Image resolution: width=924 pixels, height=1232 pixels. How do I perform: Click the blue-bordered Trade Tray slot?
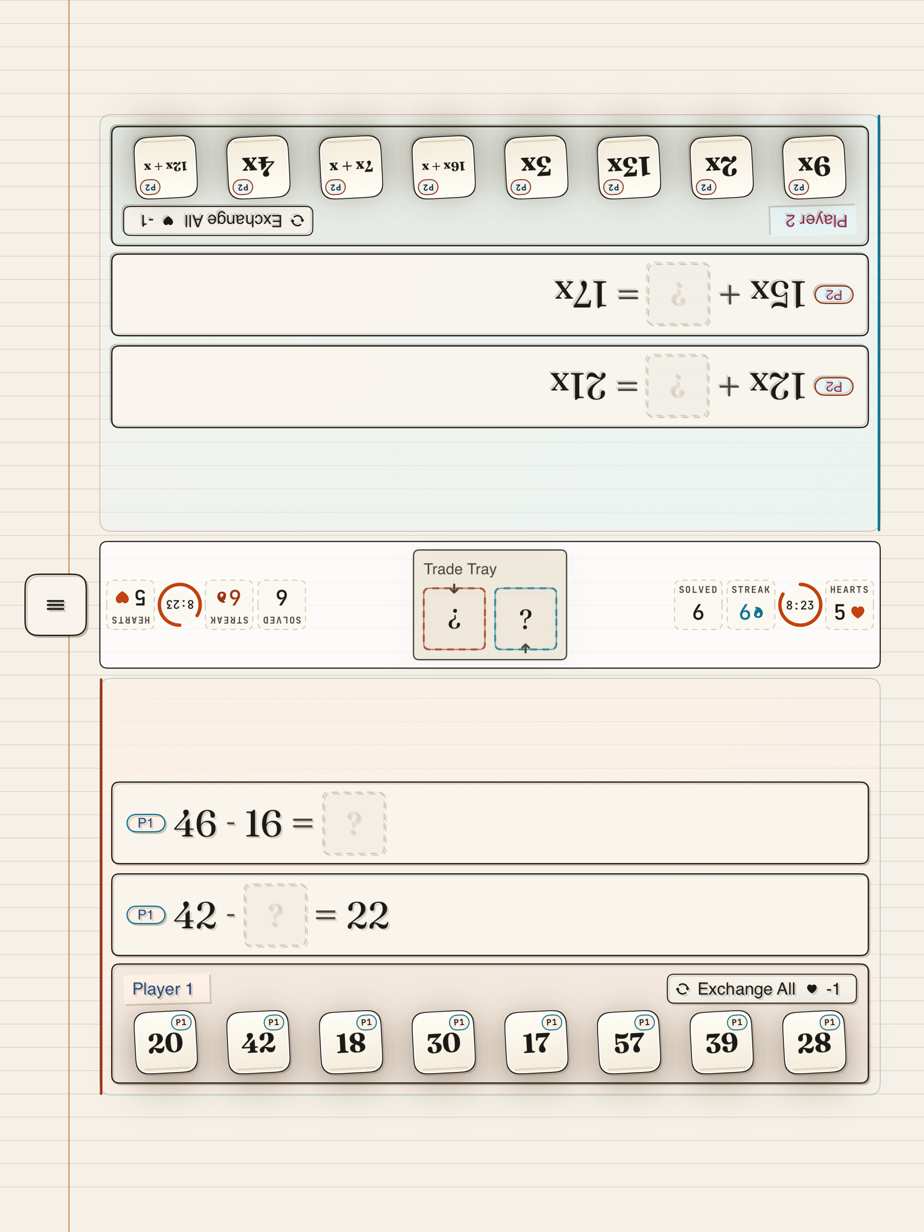(526, 620)
